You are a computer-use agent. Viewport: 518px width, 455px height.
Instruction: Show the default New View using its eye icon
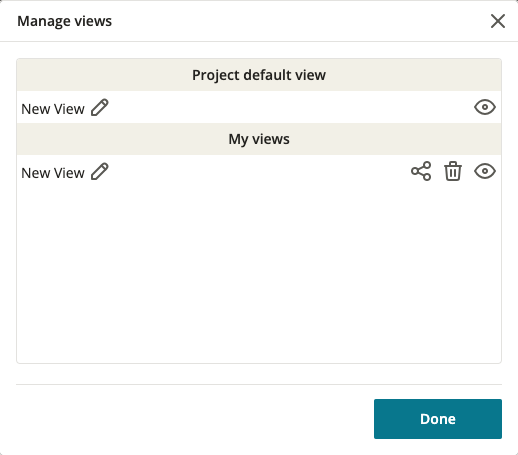point(485,107)
